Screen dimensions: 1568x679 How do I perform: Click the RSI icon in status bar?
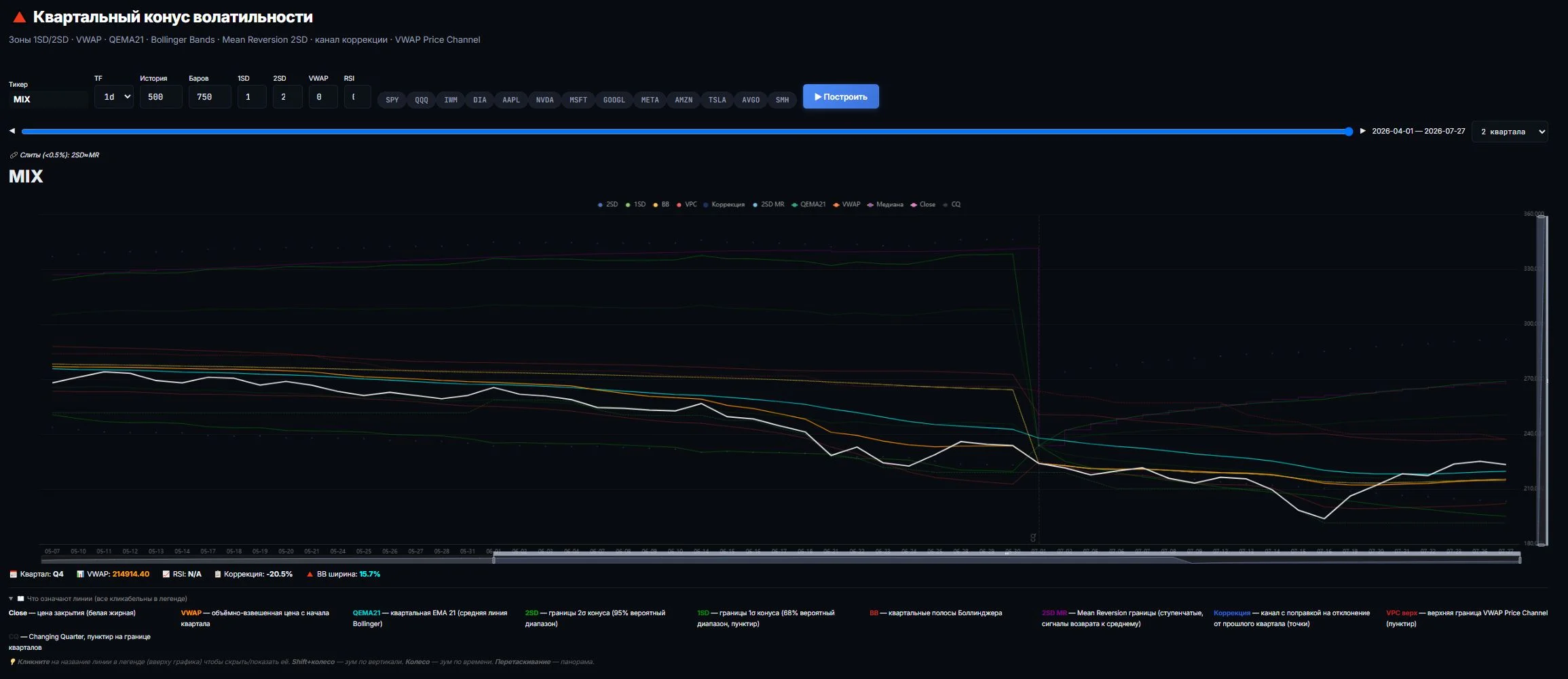(x=166, y=574)
